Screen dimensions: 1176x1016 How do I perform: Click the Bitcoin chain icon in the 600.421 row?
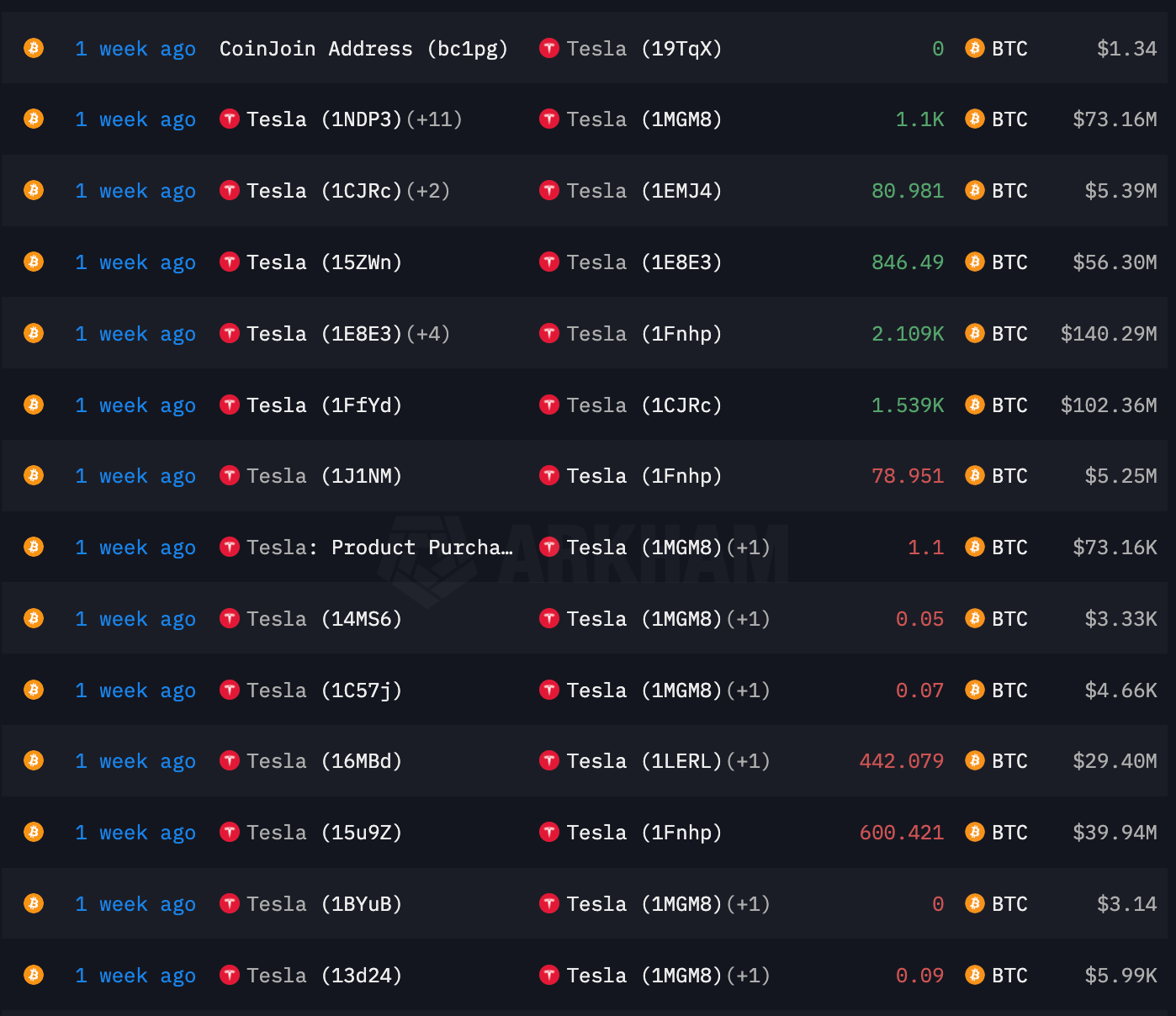coord(34,832)
